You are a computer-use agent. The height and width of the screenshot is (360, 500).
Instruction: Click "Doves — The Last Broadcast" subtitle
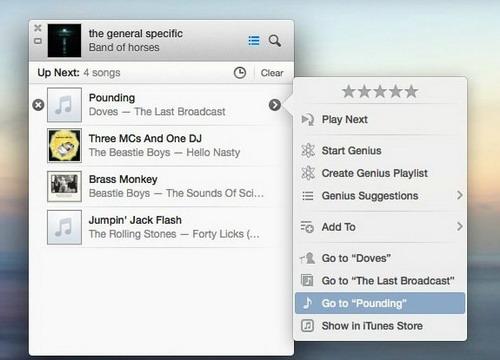click(157, 112)
